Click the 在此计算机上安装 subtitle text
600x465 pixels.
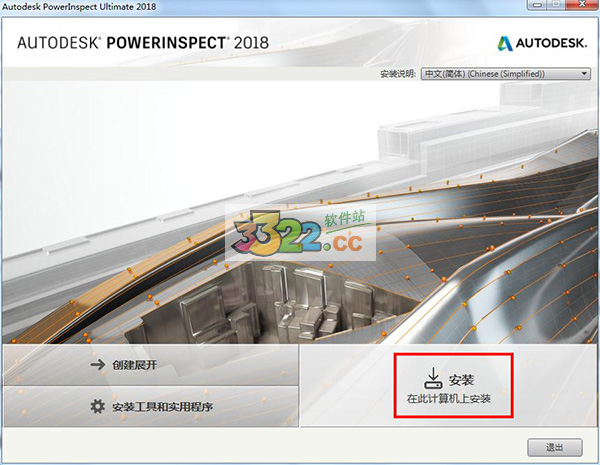(448, 399)
